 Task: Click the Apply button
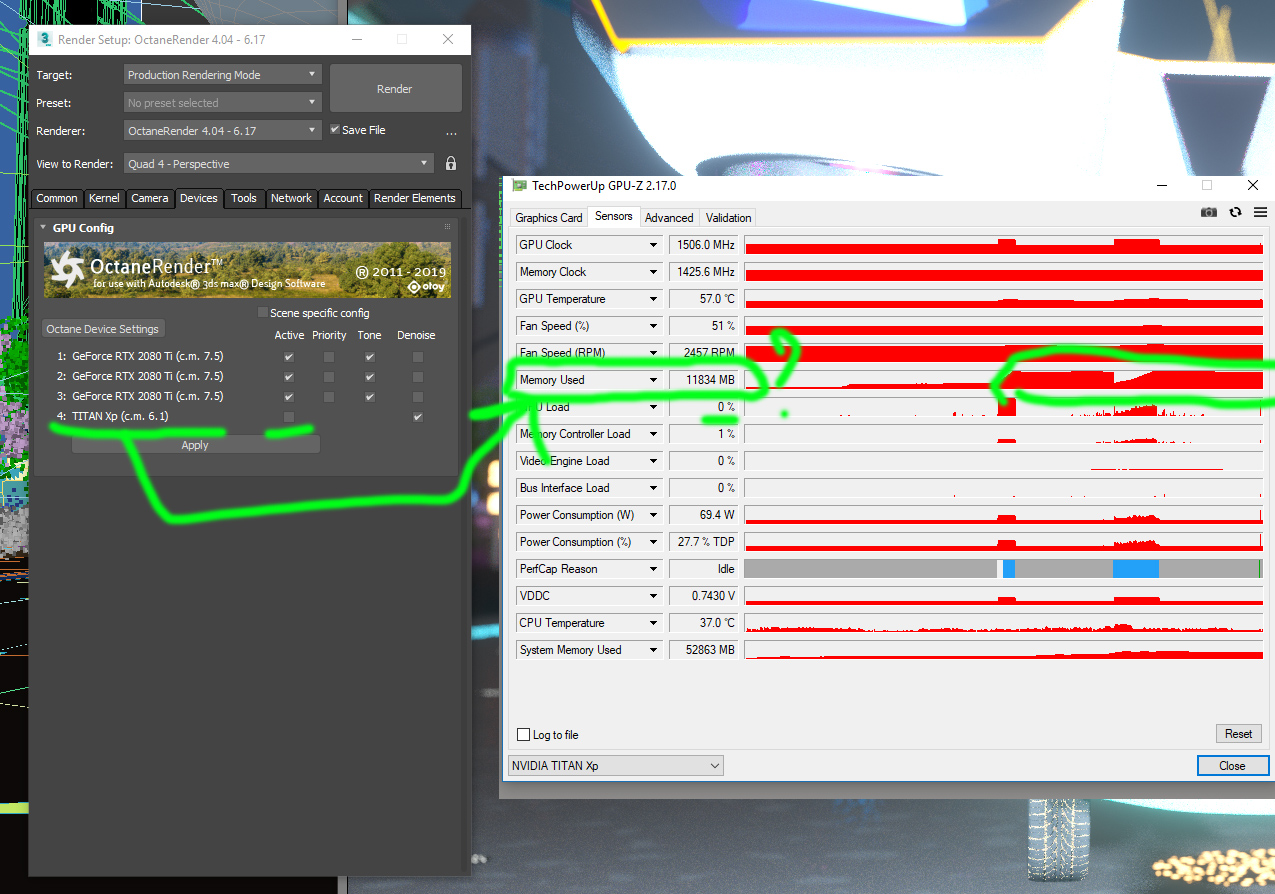[195, 445]
